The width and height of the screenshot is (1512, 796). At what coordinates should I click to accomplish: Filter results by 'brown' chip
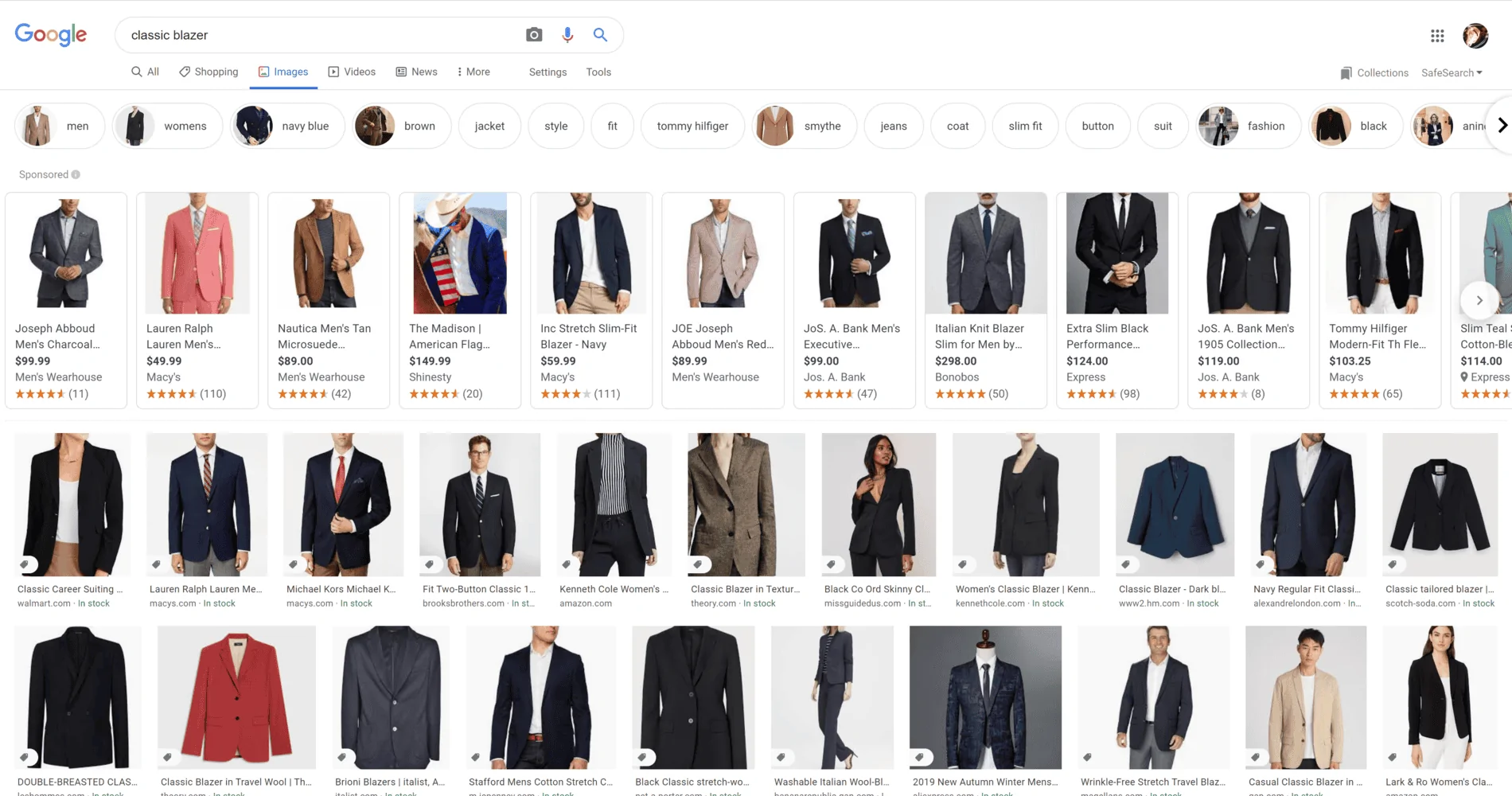[x=402, y=126]
